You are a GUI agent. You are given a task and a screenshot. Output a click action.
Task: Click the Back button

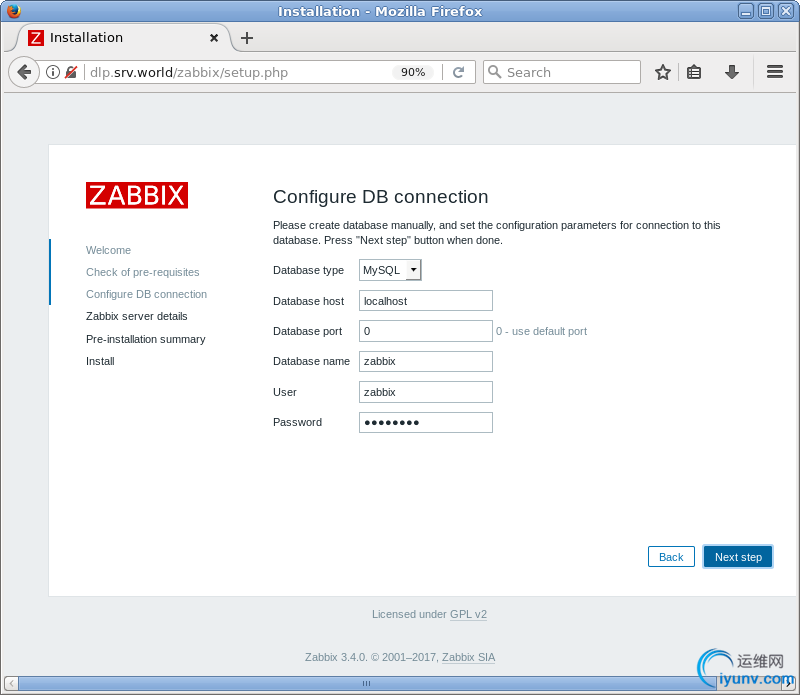(671, 557)
